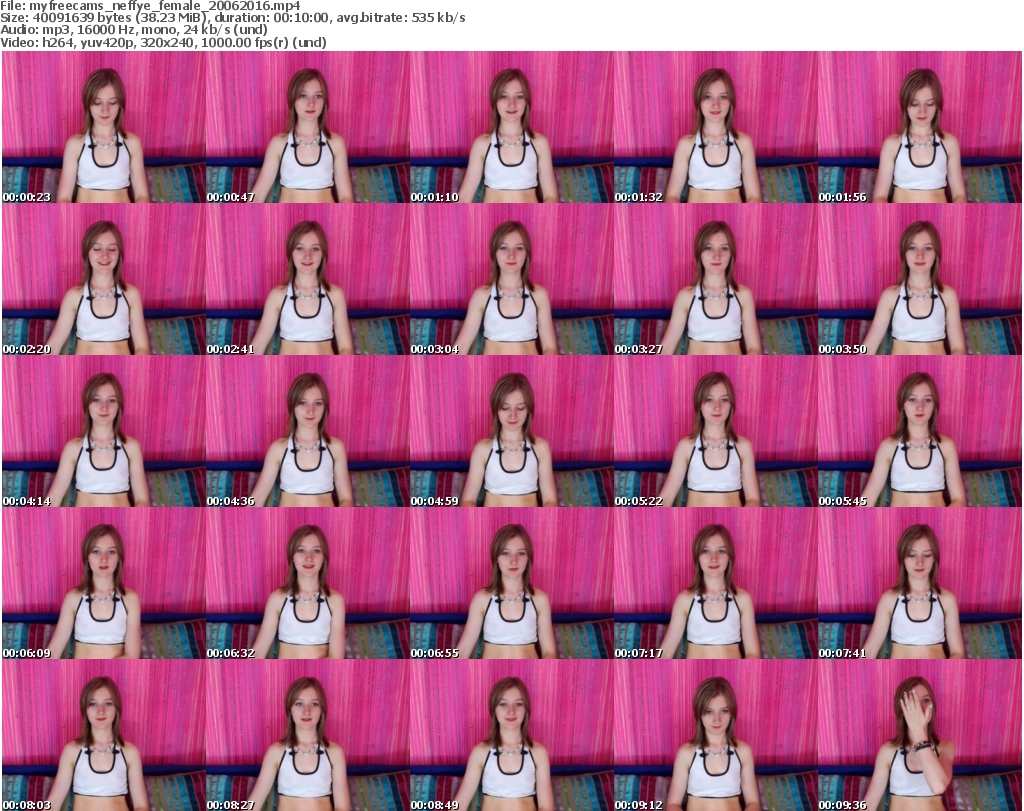Screen dimensions: 1024x811
Task: Click the Audio mp3 info line
Action: point(134,30)
